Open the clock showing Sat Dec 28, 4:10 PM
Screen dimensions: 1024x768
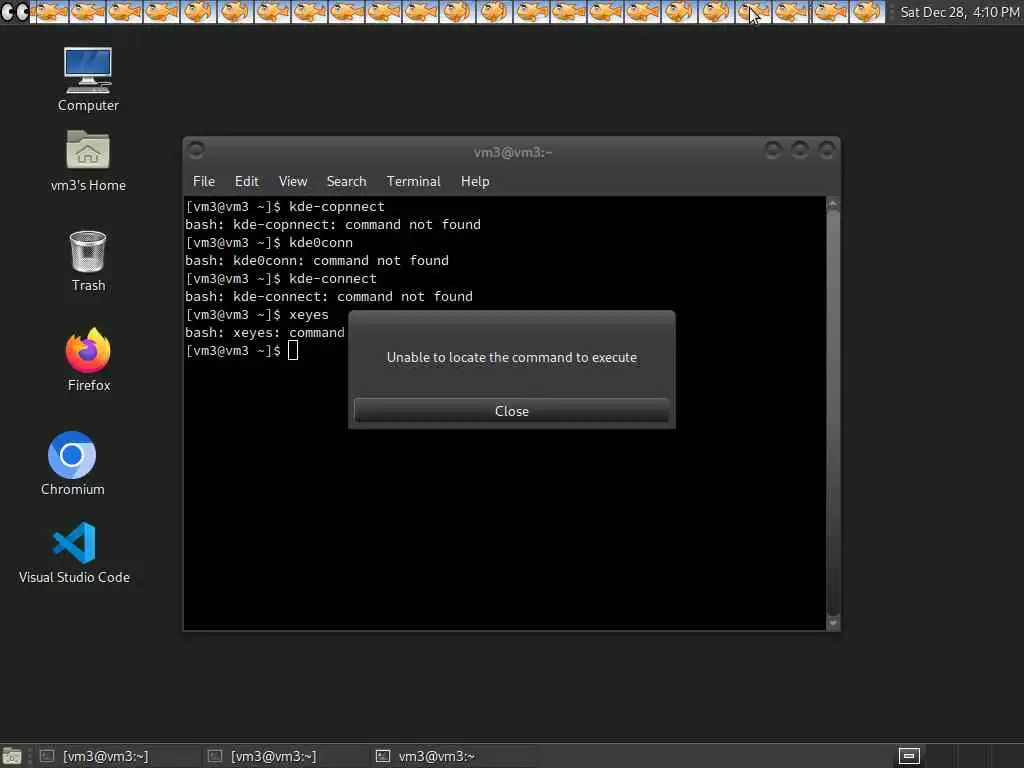pos(959,12)
